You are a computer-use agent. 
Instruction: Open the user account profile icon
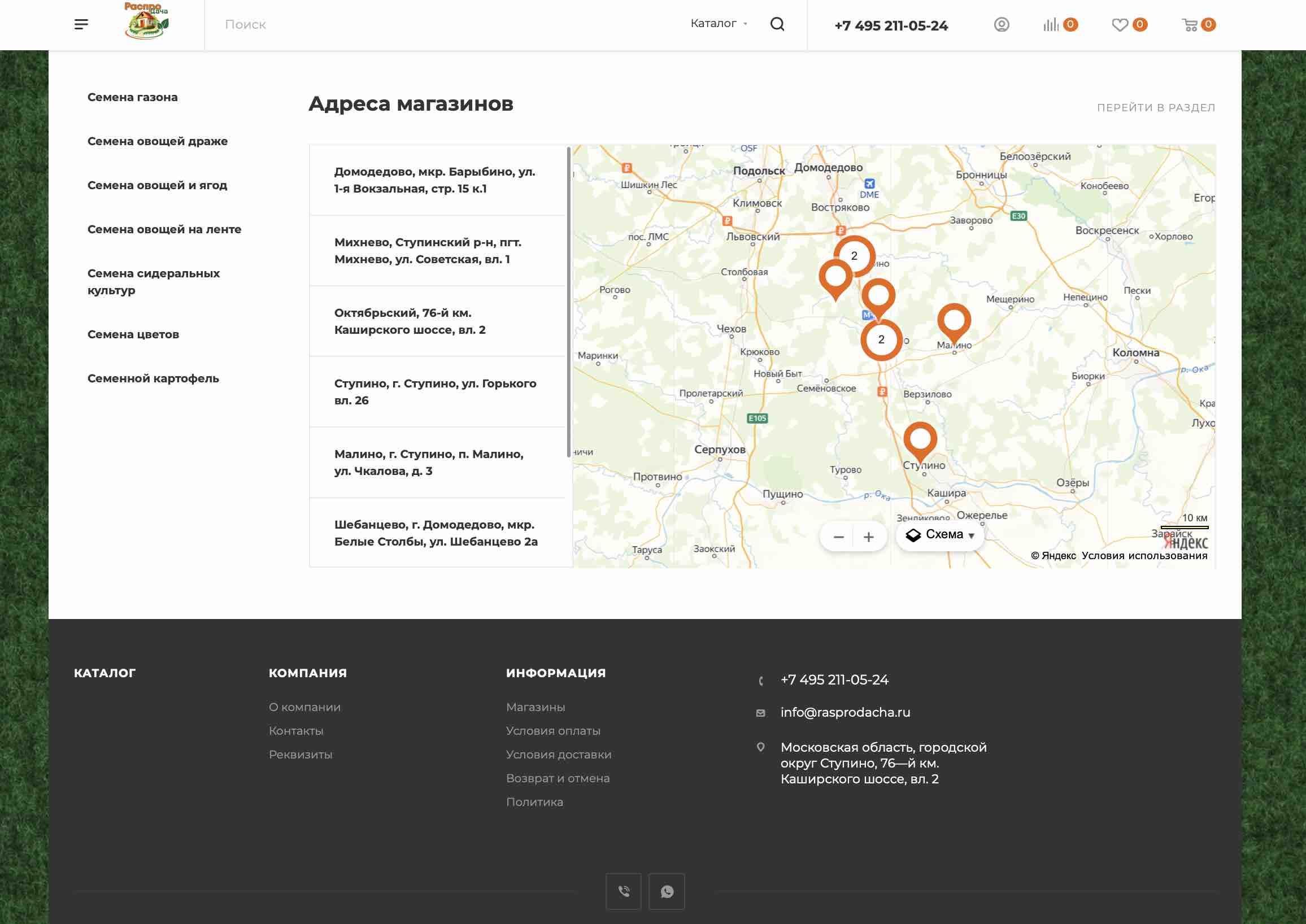pyautogui.click(x=1001, y=24)
